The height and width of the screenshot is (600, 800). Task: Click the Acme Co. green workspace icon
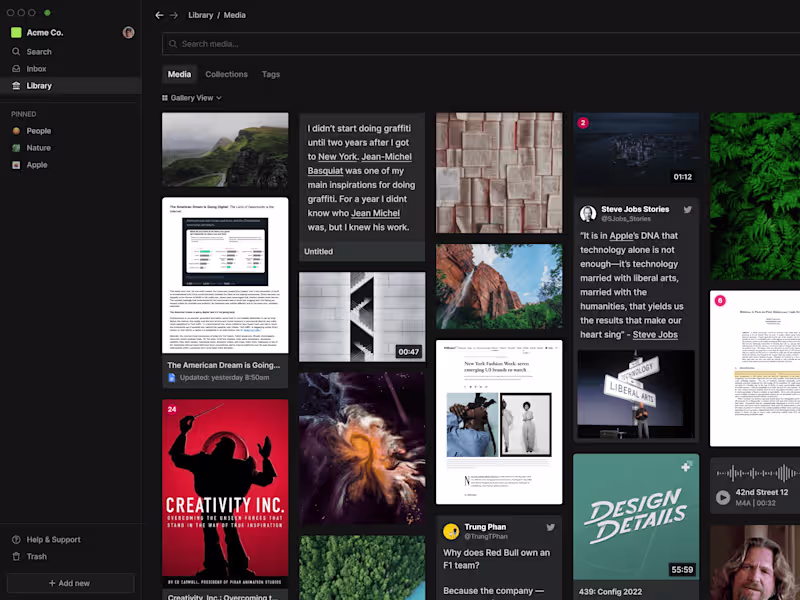pyautogui.click(x=16, y=33)
